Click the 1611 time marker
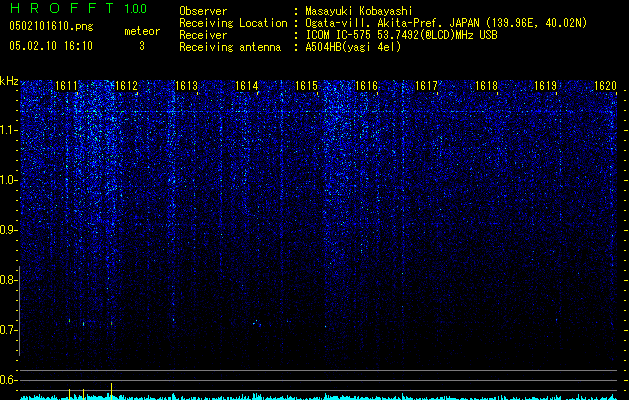The image size is (629, 400). [x=66, y=86]
